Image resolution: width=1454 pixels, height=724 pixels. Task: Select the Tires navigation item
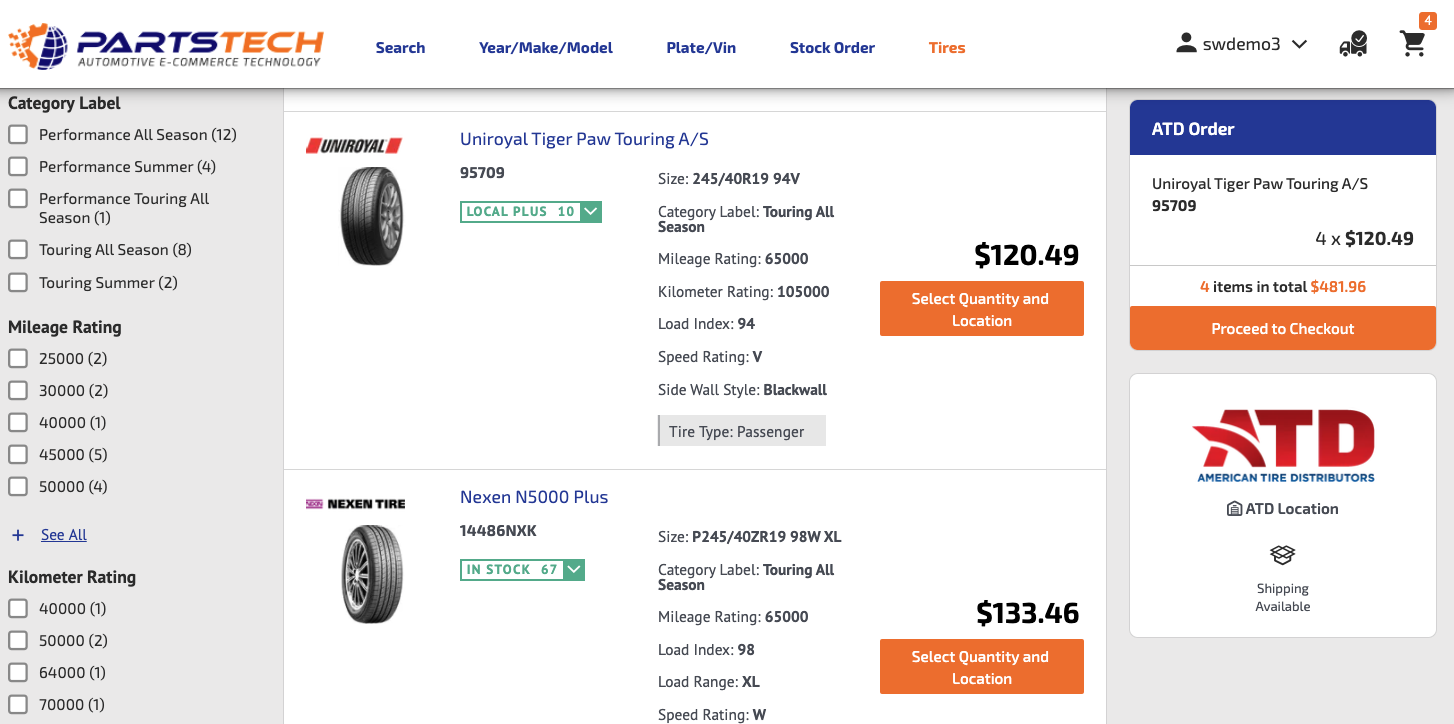(947, 48)
